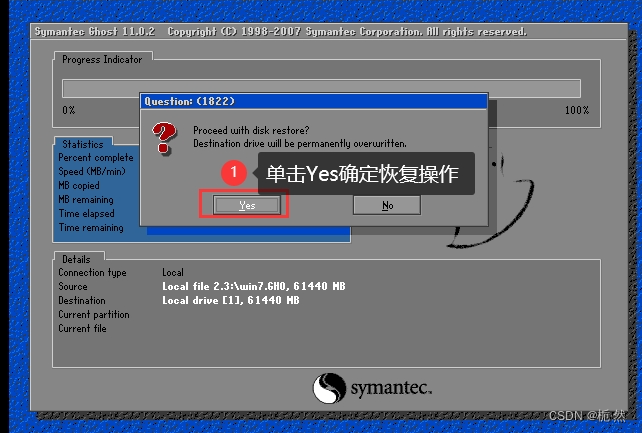Confirm disk restore with Yes button
The image size is (642, 433).
247,205
